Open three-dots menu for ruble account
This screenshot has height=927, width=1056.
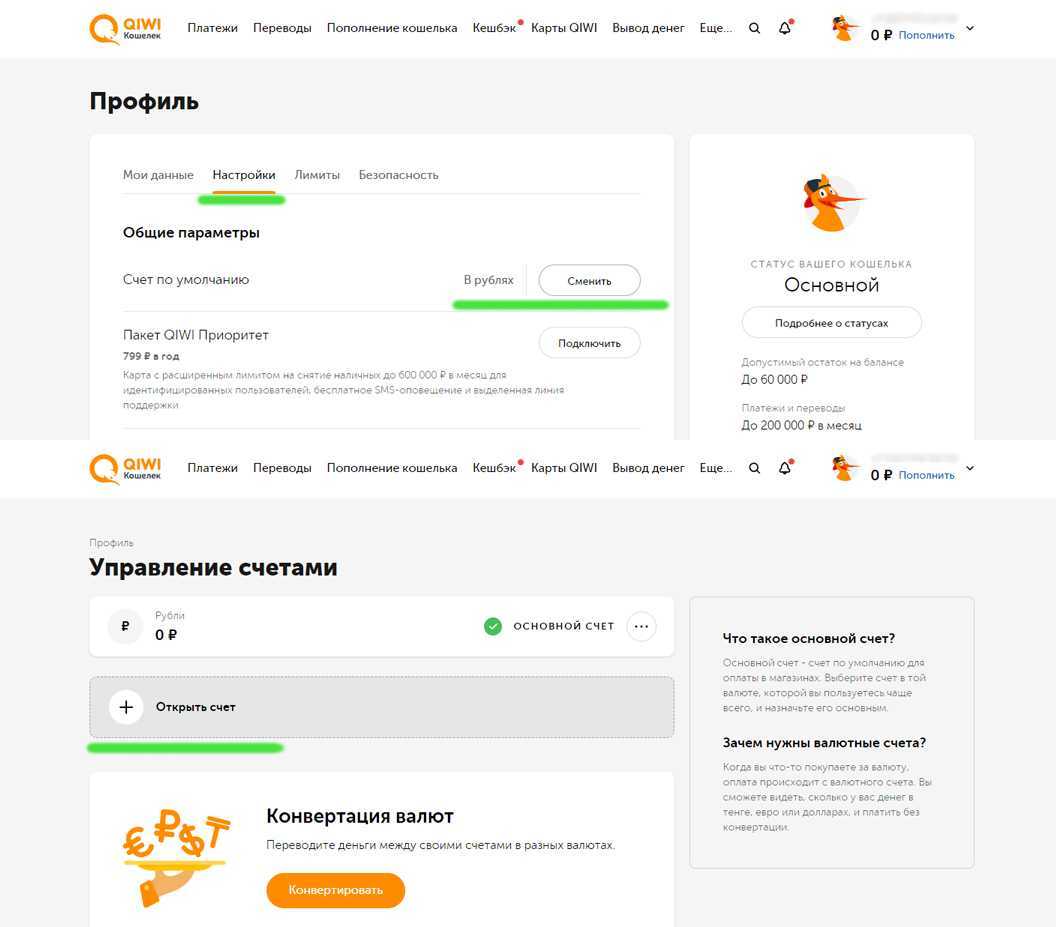tap(641, 626)
